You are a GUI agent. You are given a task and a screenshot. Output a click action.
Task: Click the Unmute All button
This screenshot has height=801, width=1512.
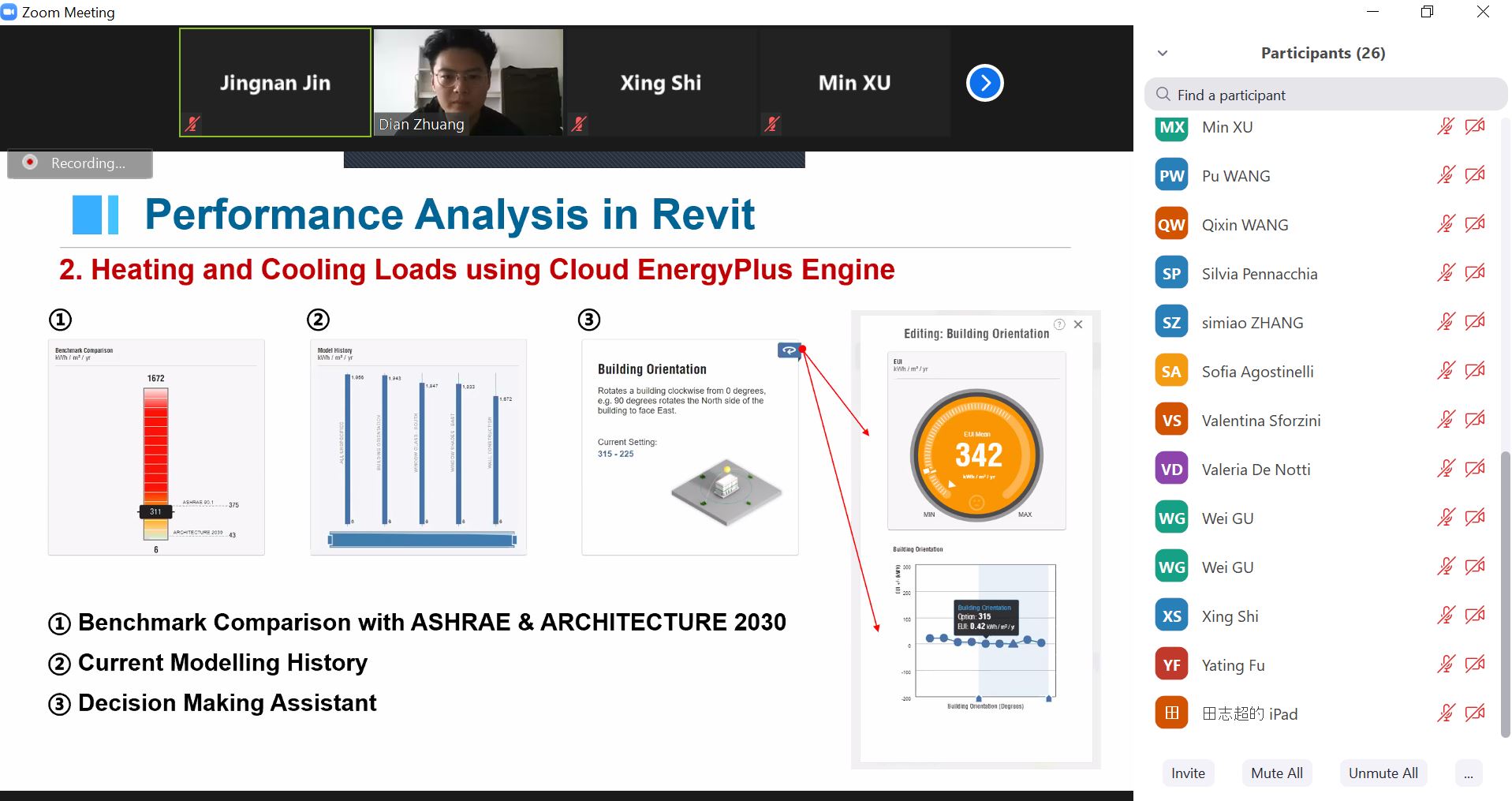coord(1383,773)
